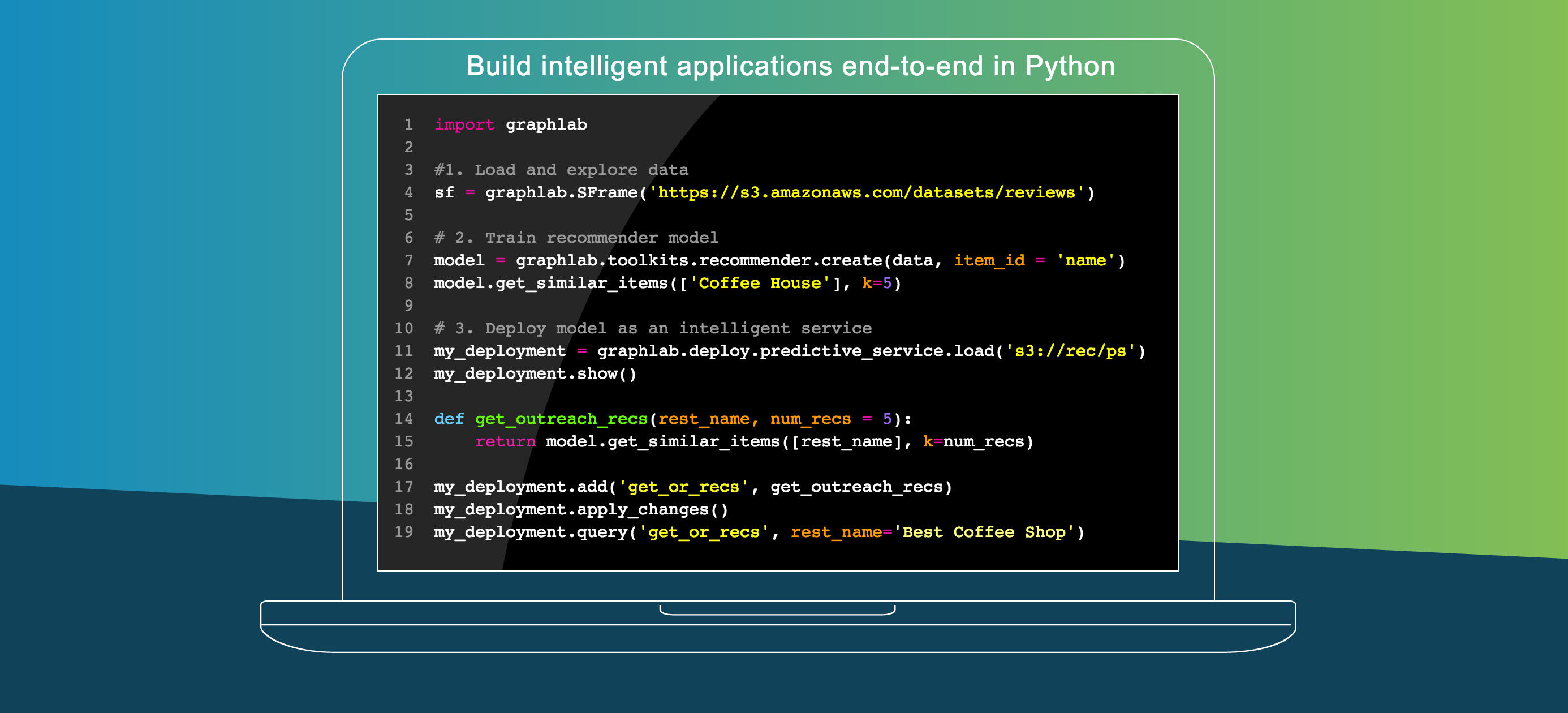
Task: Click 'graphlab' on the import line
Action: pos(546,125)
